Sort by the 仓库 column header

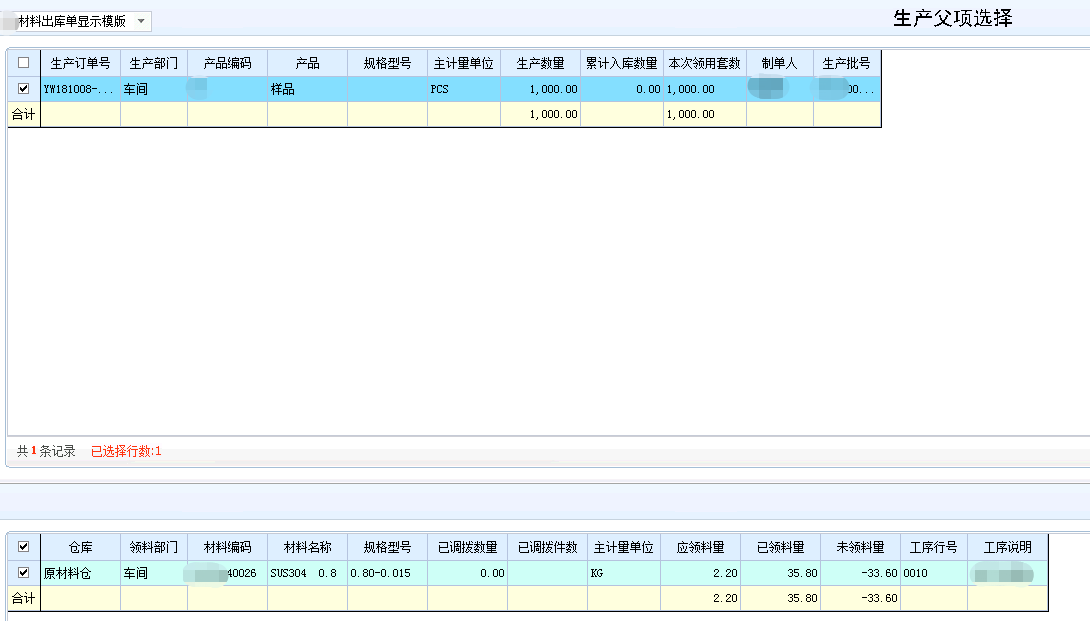80,547
